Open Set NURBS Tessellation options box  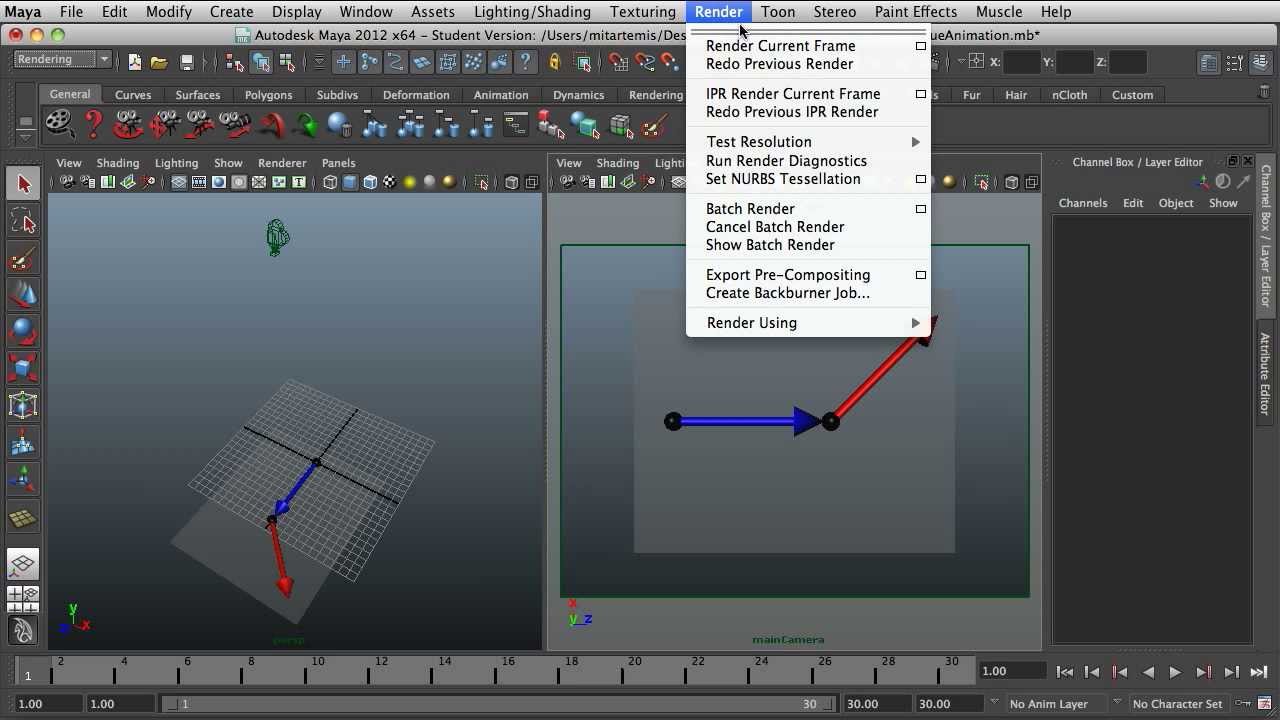[921, 179]
